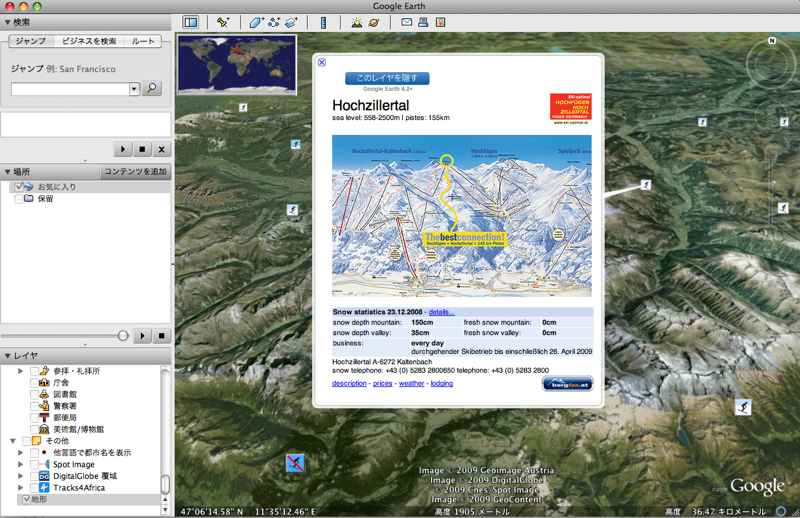Close the Hochzillertal info balloon
The height and width of the screenshot is (518, 800).
[322, 62]
